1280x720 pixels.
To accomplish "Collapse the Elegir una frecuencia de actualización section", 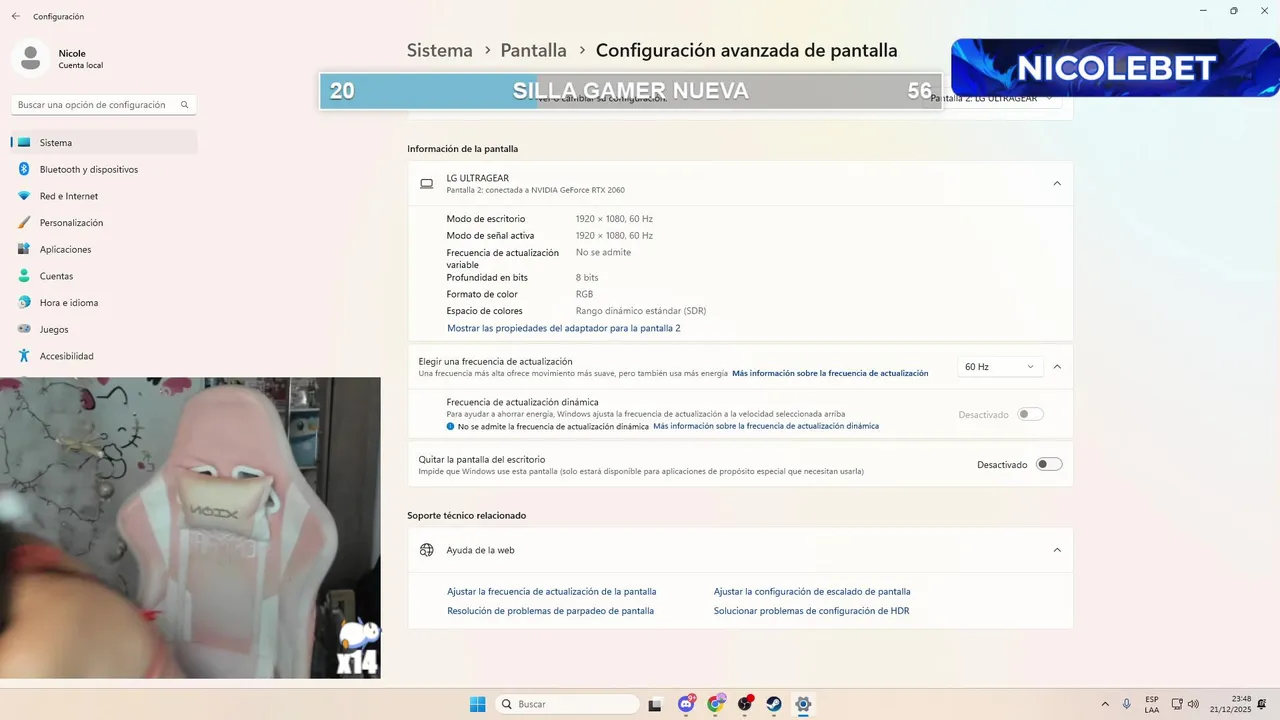I will point(1057,367).
